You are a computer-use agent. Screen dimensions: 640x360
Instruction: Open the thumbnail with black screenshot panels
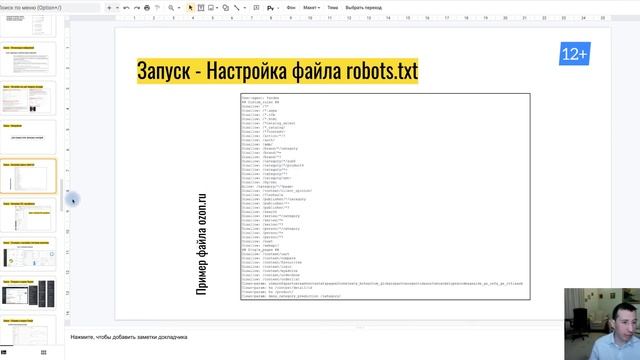pyautogui.click(x=29, y=293)
